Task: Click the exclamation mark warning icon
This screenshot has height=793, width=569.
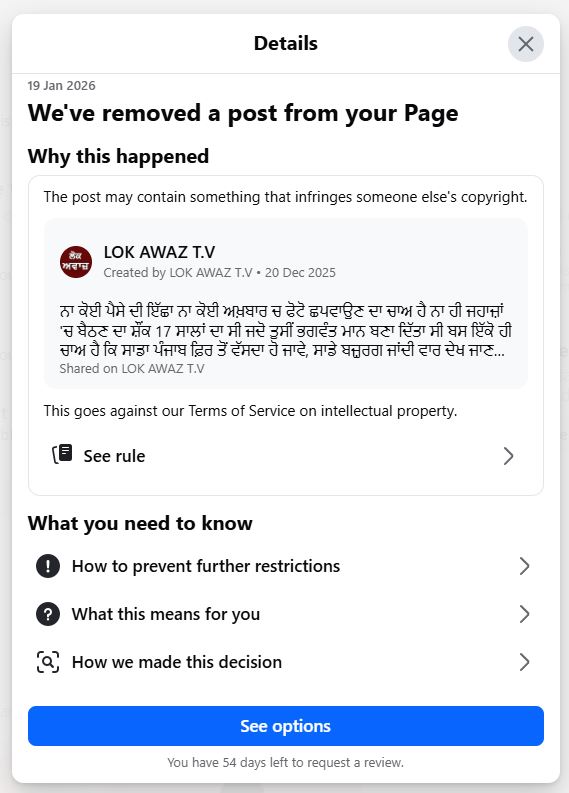Action: [48, 566]
